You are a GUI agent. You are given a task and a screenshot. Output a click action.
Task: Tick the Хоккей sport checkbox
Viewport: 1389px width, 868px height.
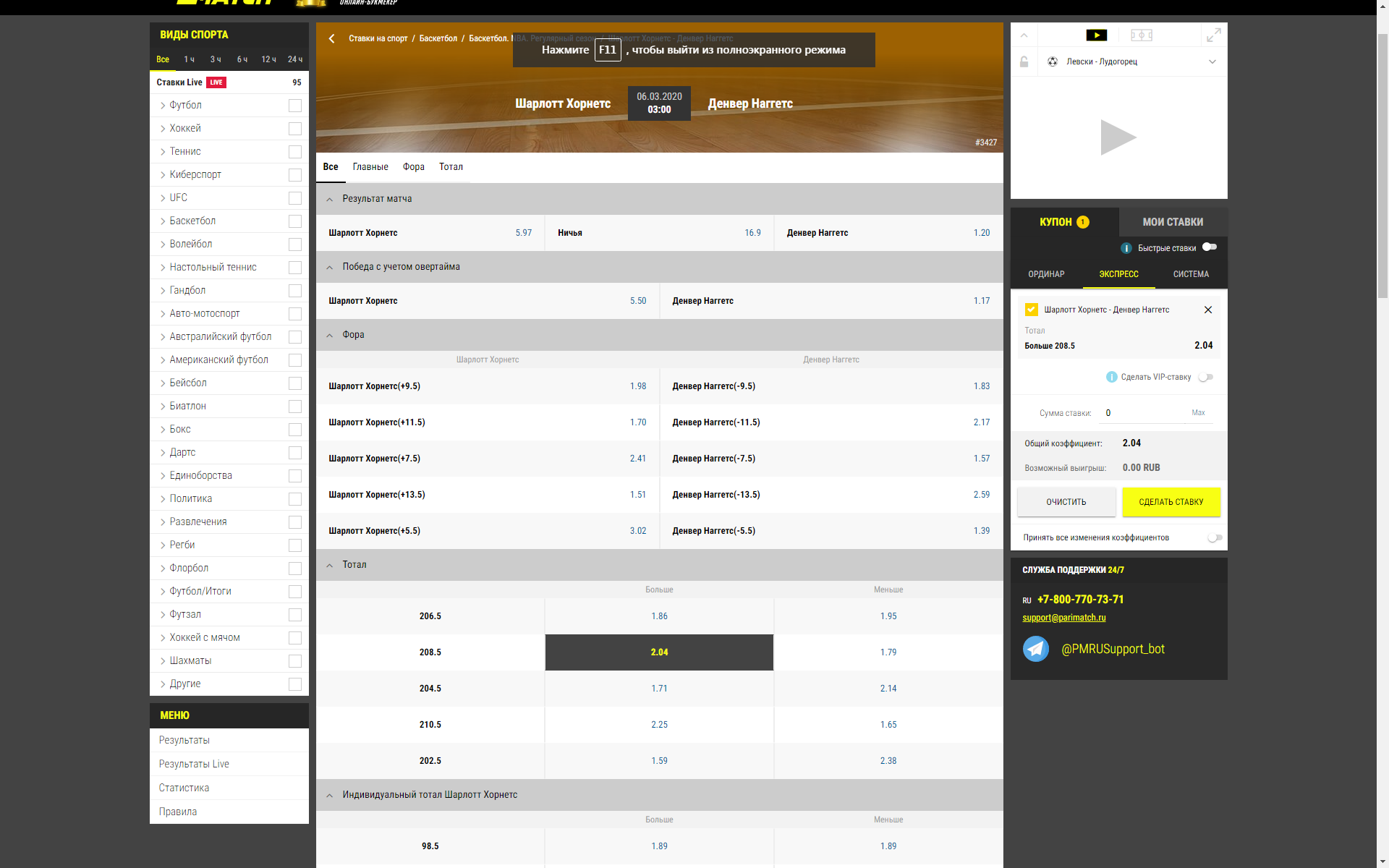point(295,129)
